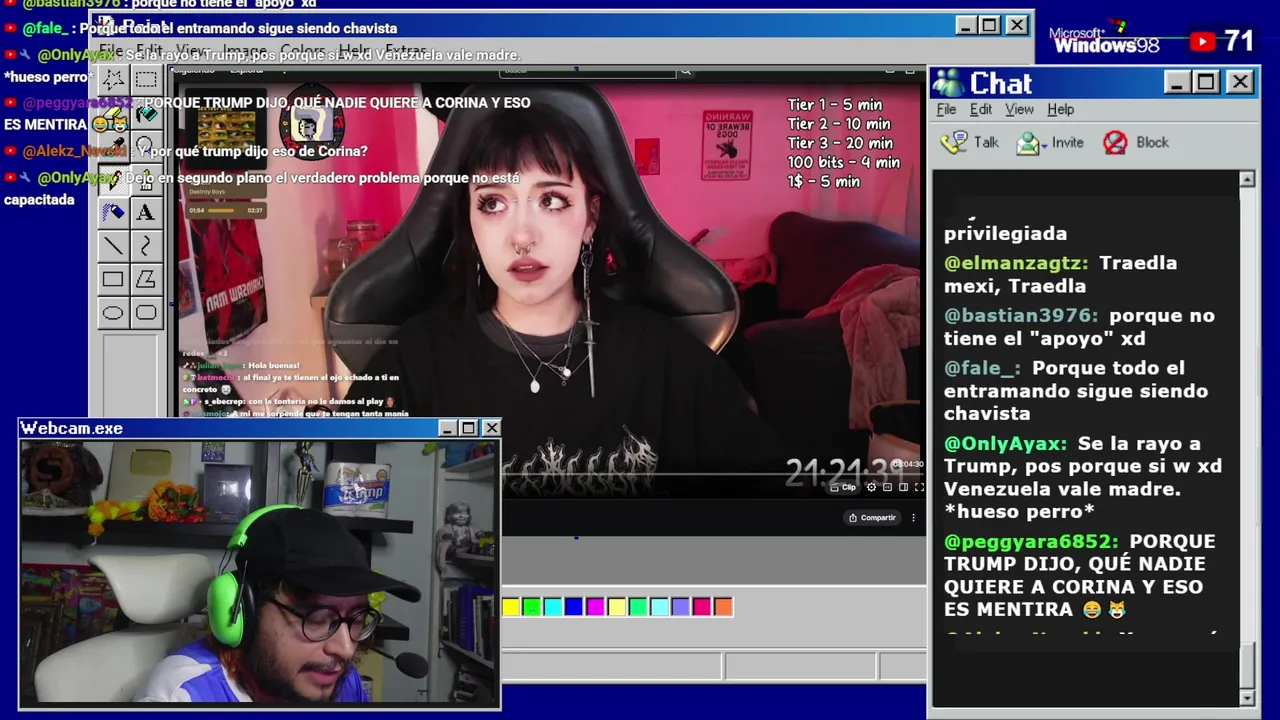Click username @elmanzagtz in Chat
The image size is (1280, 720).
(x=1016, y=263)
